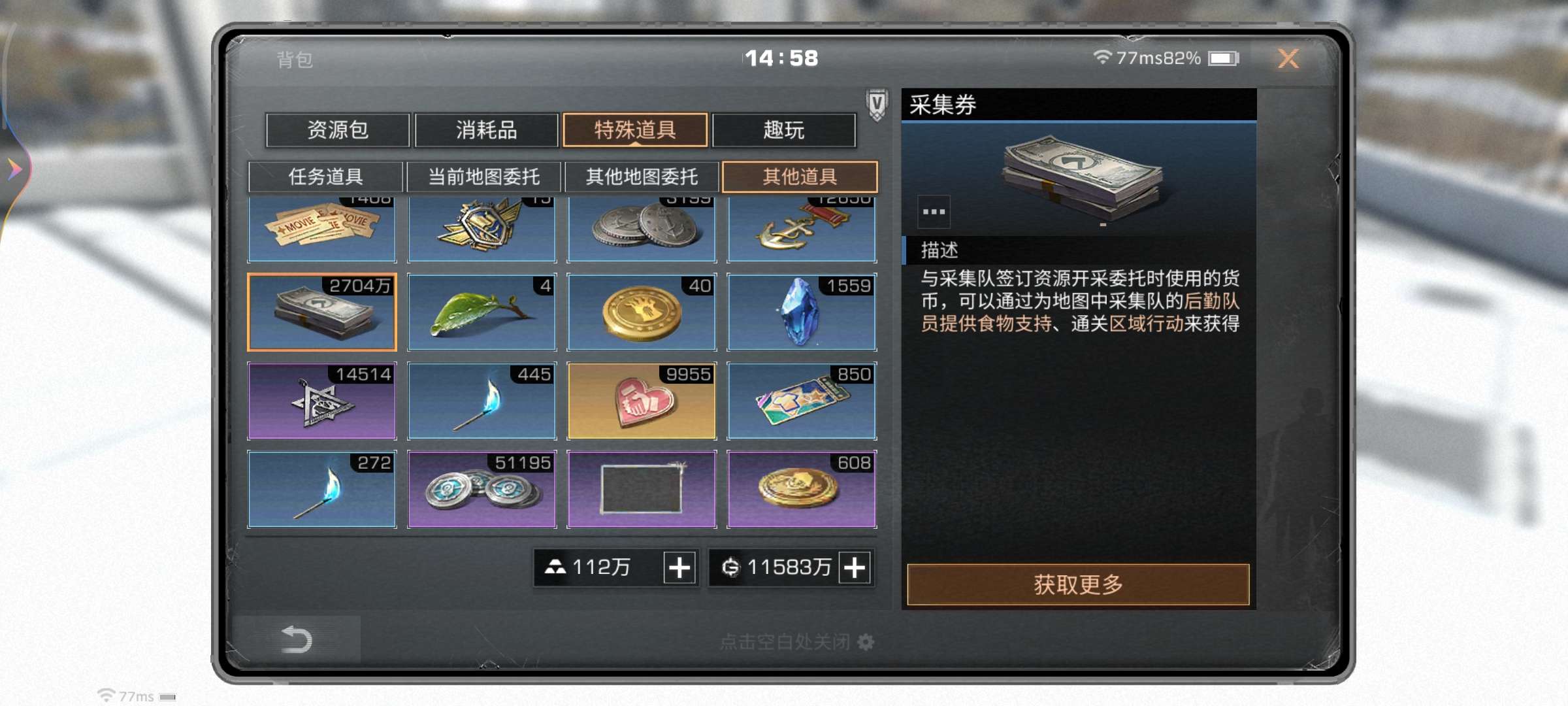
Task: Click the back arrow return button
Action: point(296,639)
